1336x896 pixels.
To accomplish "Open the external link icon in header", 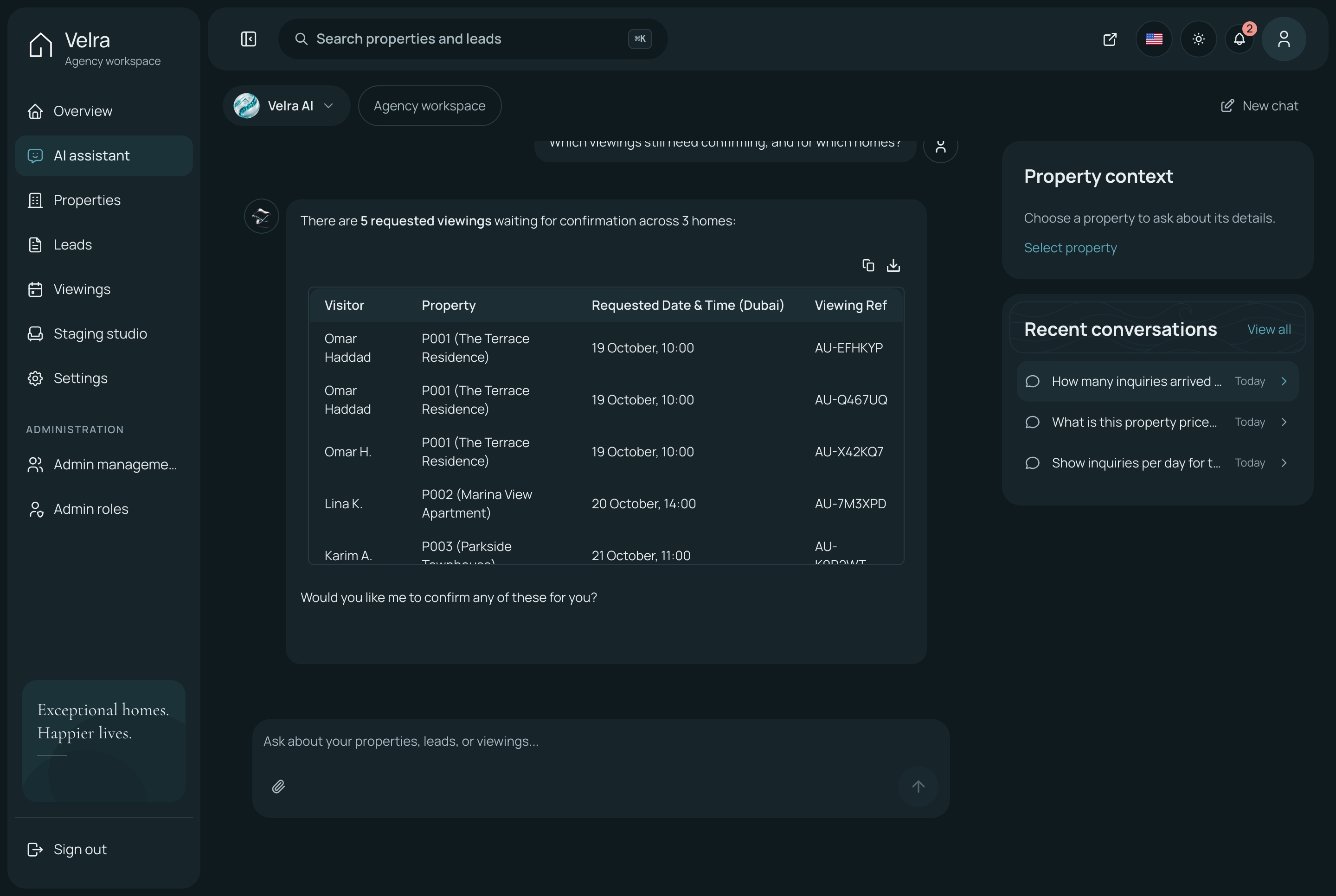I will [1110, 39].
